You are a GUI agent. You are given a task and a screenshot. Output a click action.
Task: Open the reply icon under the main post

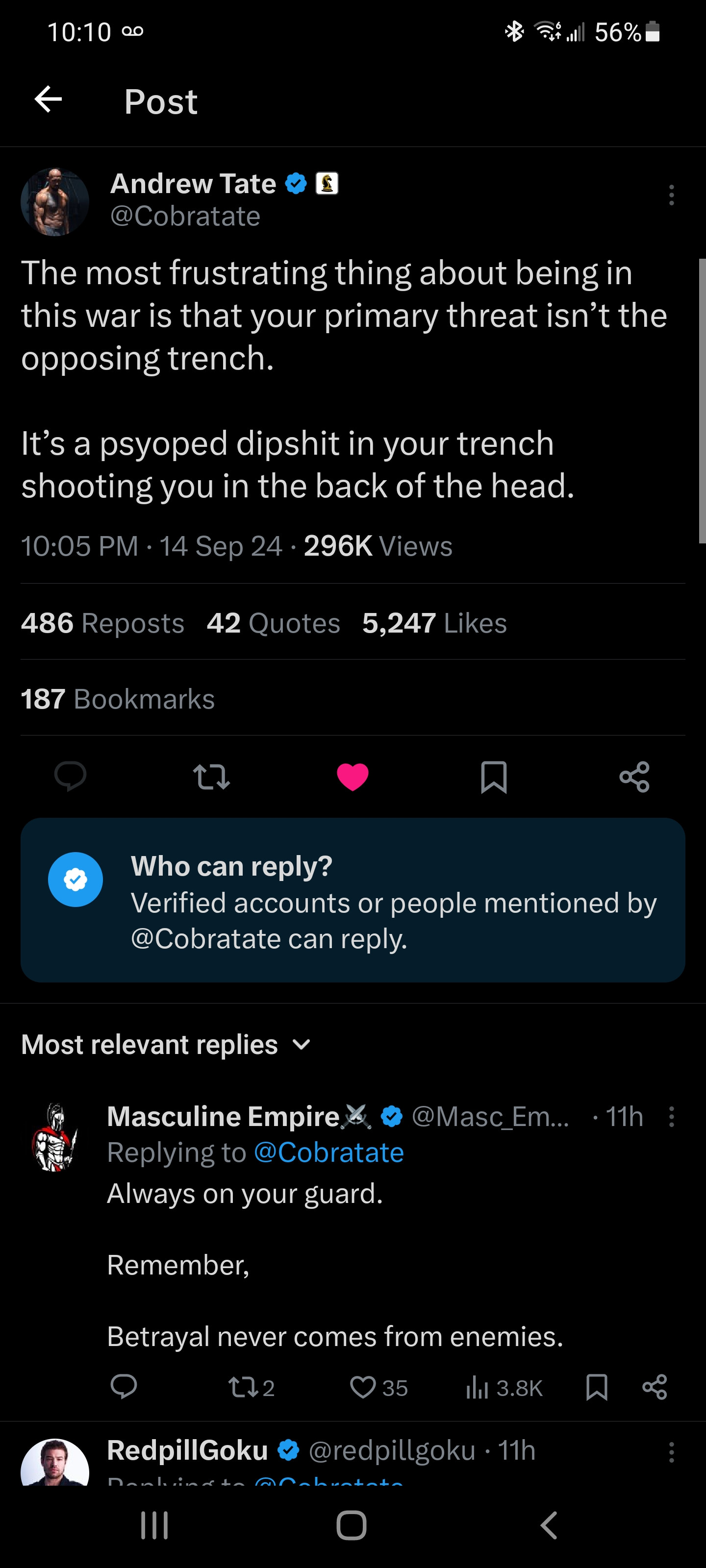click(70, 777)
